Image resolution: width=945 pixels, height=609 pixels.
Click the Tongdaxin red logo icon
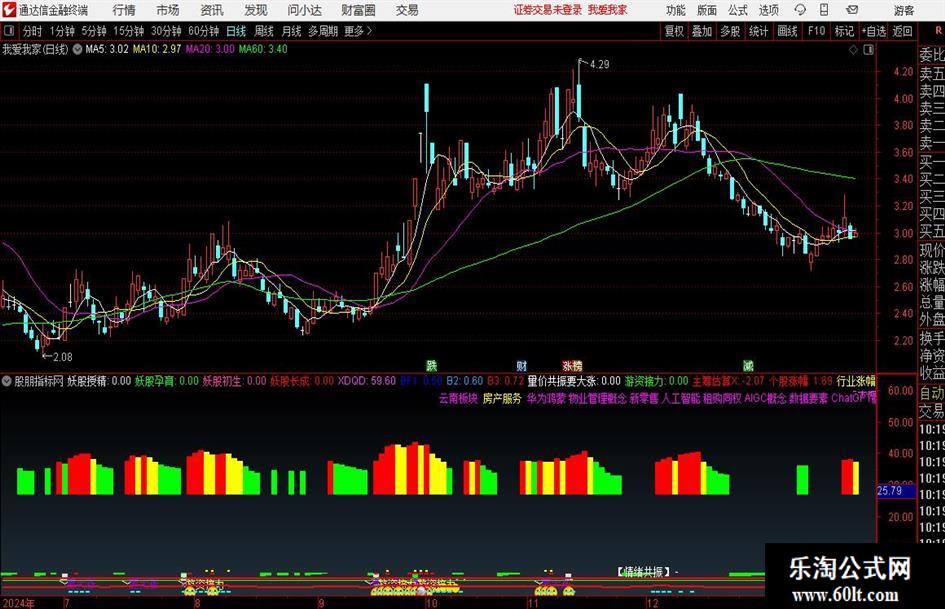point(9,10)
